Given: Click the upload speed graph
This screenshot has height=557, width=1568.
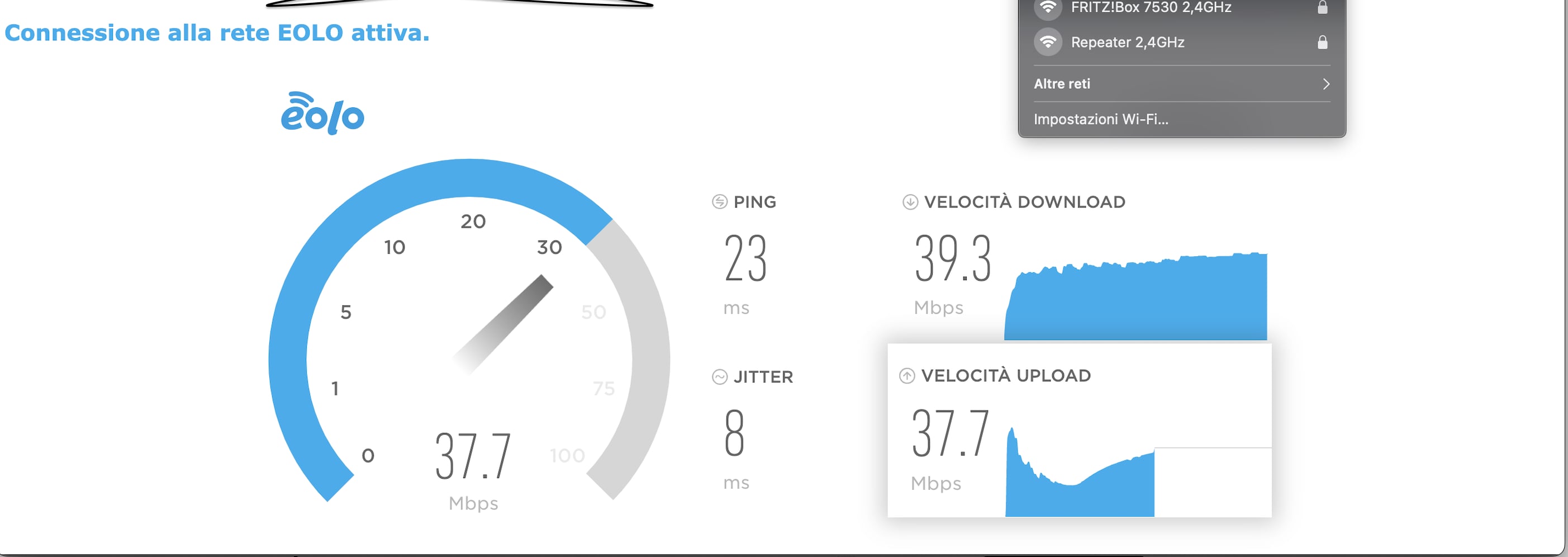Looking at the screenshot, I should point(1080,471).
